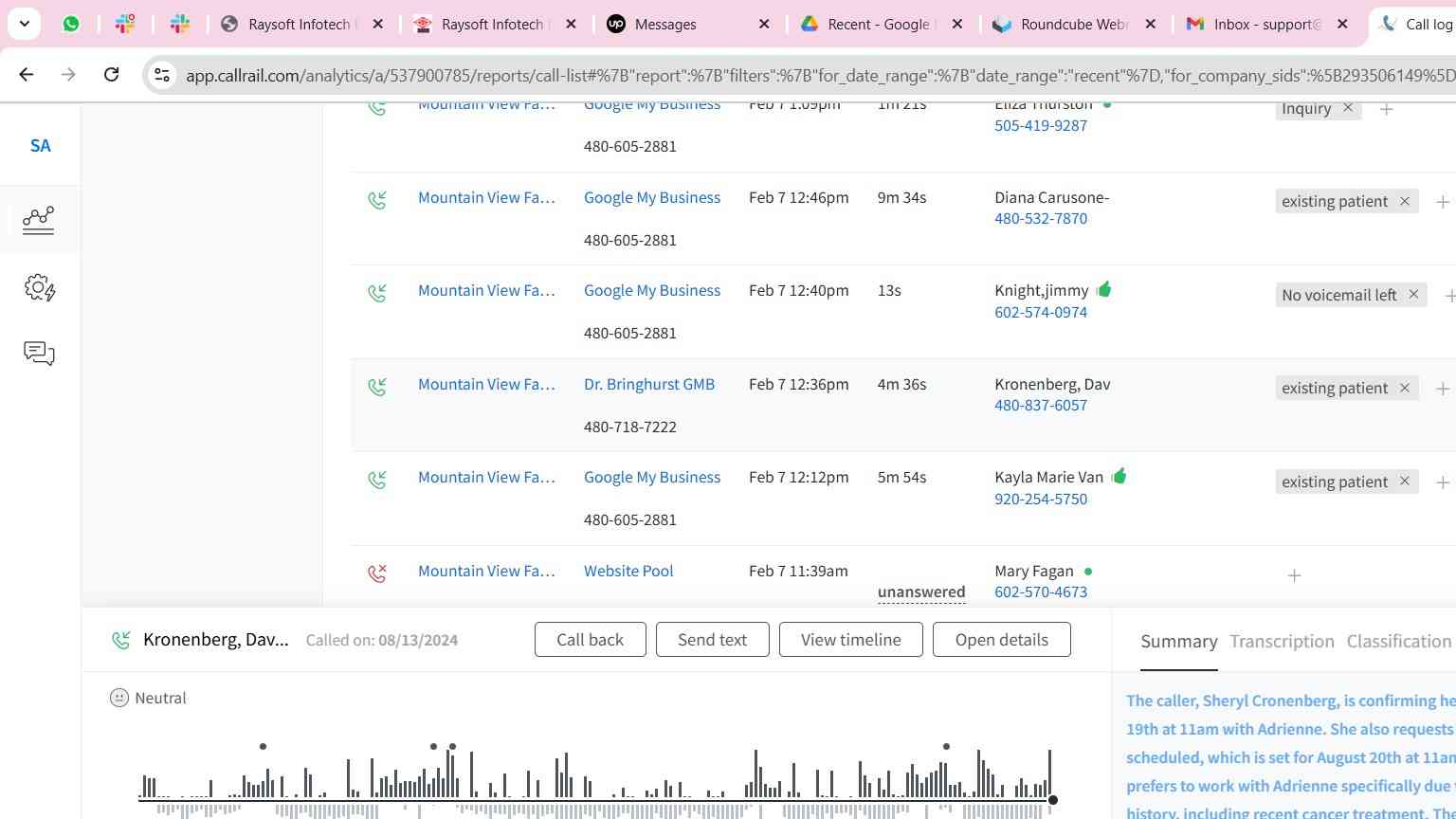Go back in browser history
1456x819 pixels.
coord(27,74)
